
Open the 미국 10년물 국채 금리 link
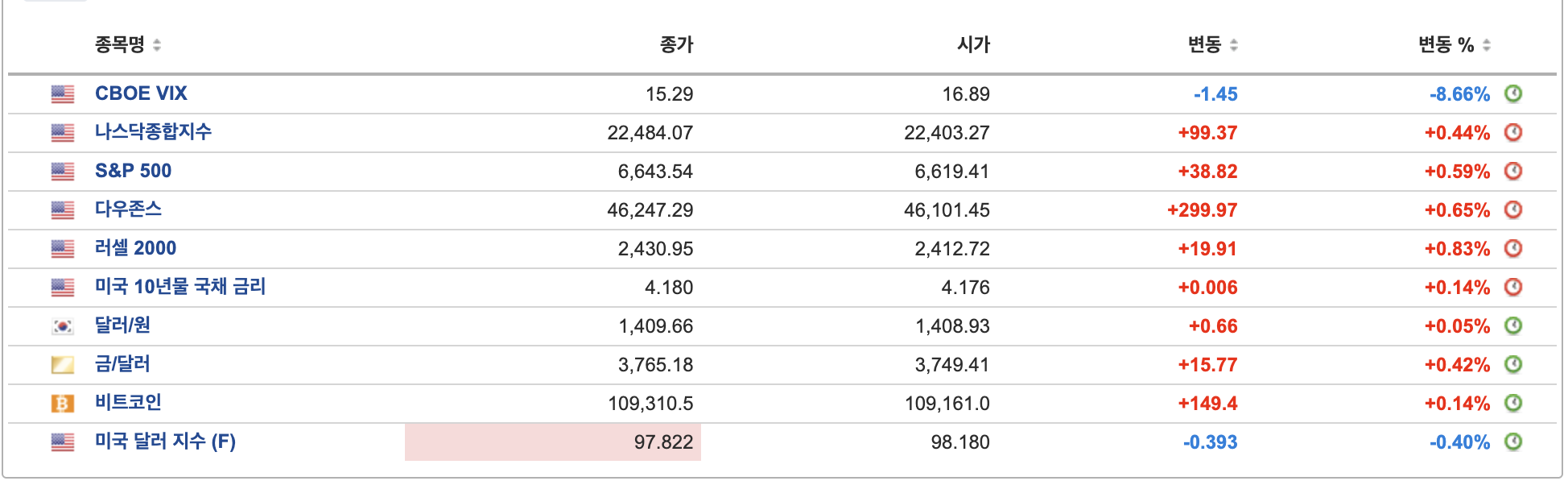click(x=180, y=287)
